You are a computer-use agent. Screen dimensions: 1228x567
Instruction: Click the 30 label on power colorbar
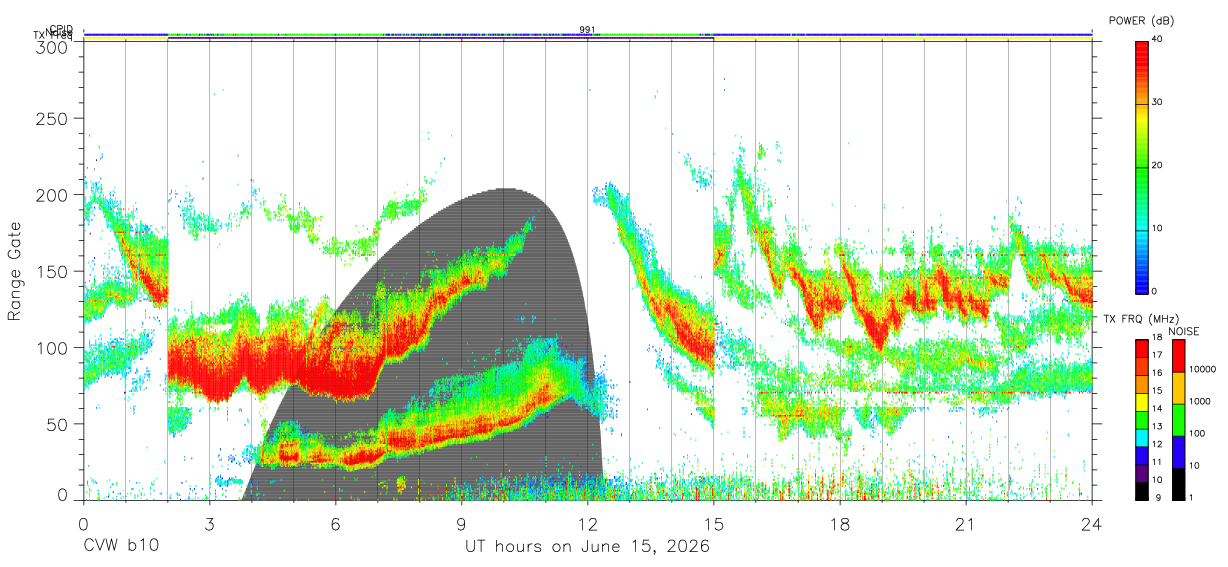tap(1157, 102)
